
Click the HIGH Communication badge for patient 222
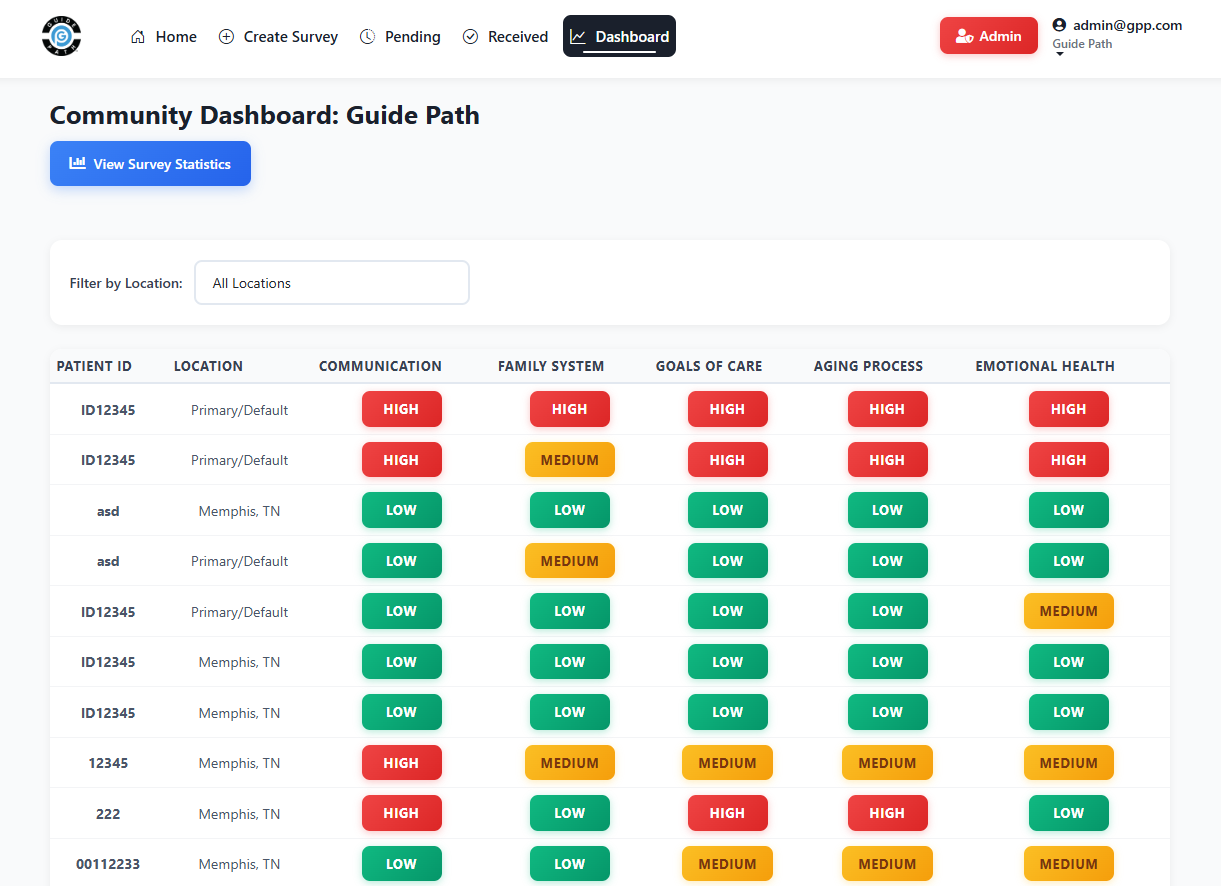click(x=401, y=813)
